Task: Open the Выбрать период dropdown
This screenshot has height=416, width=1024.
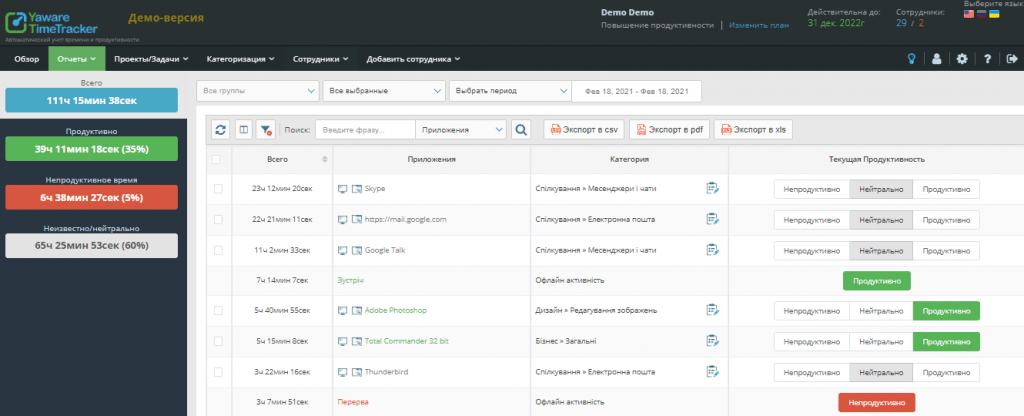Action: pyautogui.click(x=509, y=91)
